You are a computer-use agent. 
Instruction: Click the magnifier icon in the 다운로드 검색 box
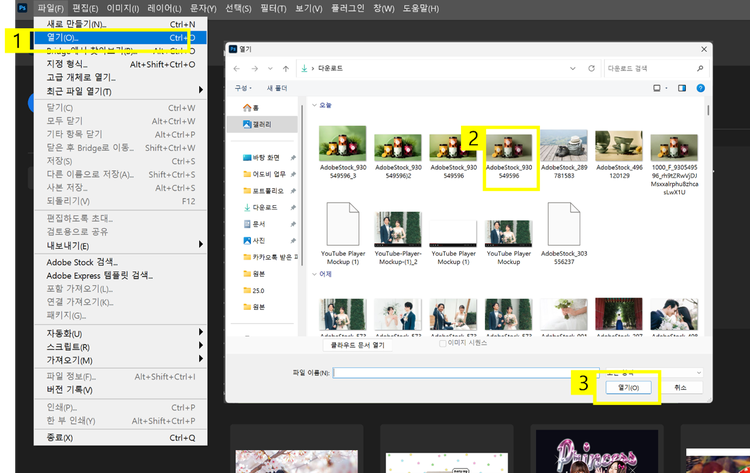click(x=700, y=68)
